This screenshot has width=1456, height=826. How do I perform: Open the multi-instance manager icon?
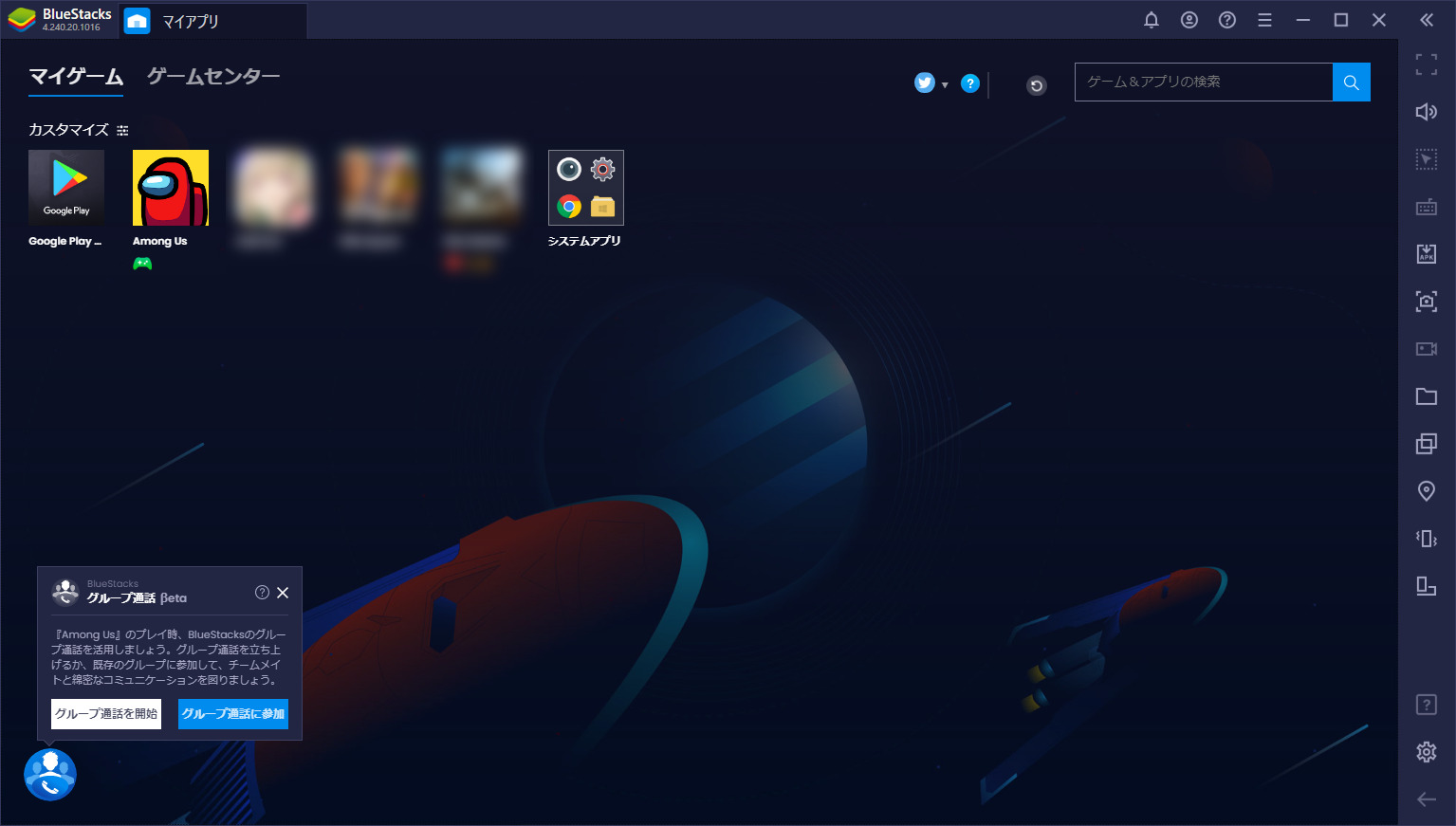click(1427, 444)
